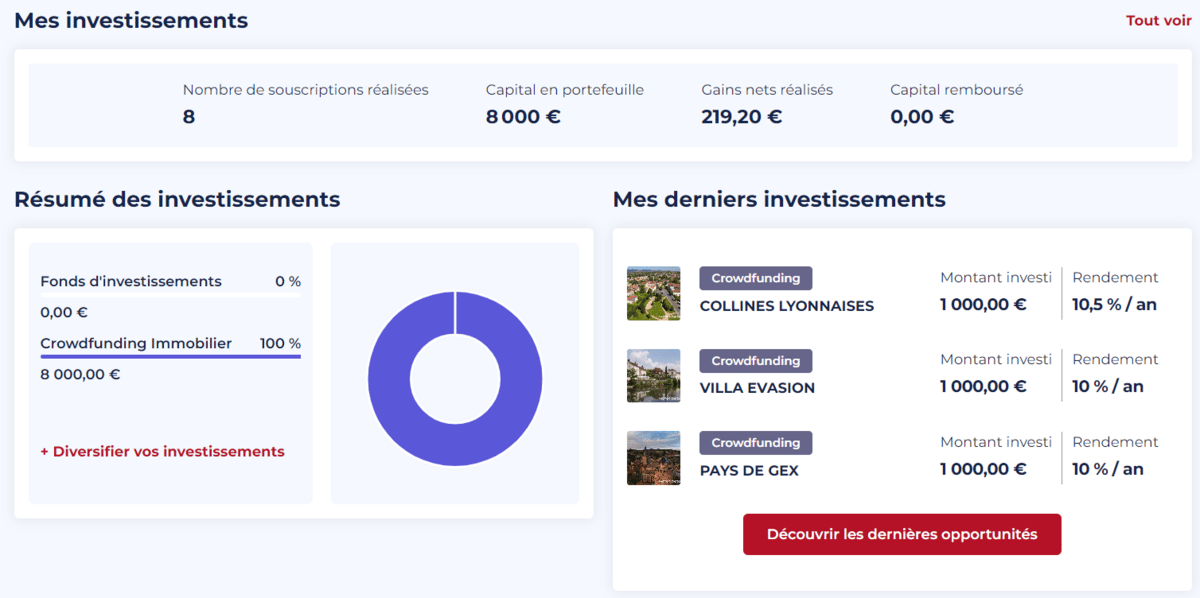Click Découvrir les dernières opportunités button
This screenshot has width=1200, height=598.
tap(902, 534)
